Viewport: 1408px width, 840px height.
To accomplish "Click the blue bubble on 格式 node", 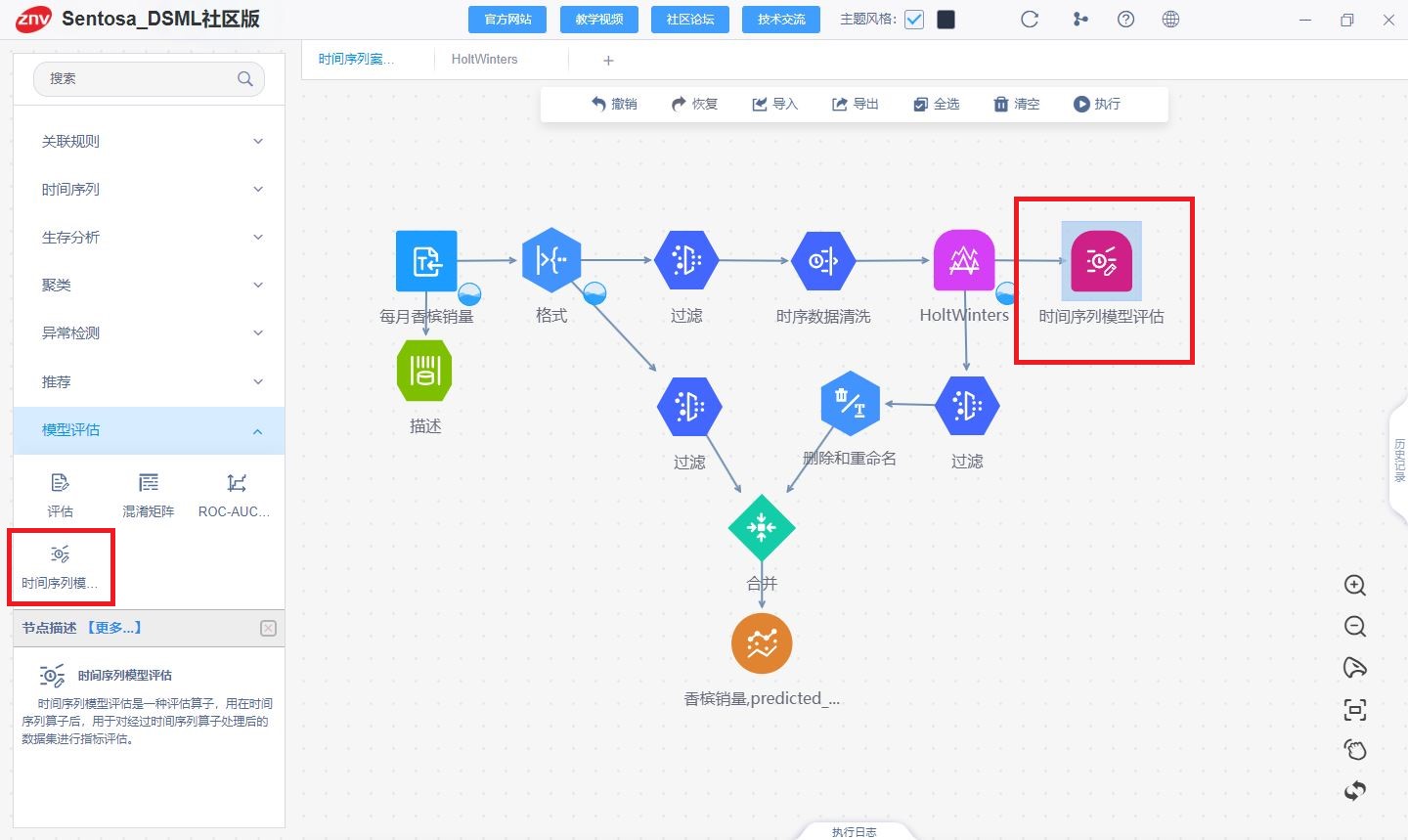I will pos(594,292).
